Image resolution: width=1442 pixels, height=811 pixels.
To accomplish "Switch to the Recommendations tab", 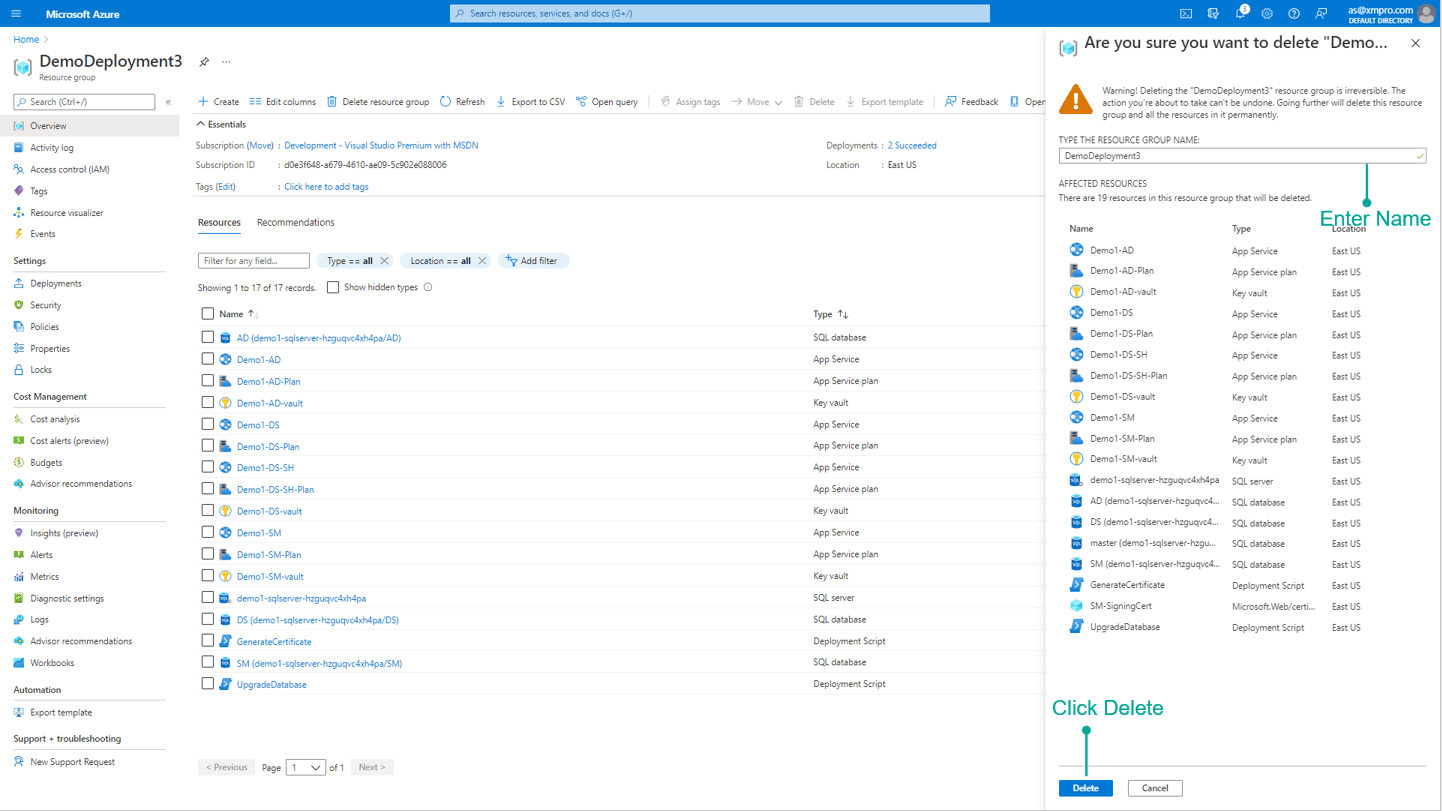I will pyautogui.click(x=296, y=223).
